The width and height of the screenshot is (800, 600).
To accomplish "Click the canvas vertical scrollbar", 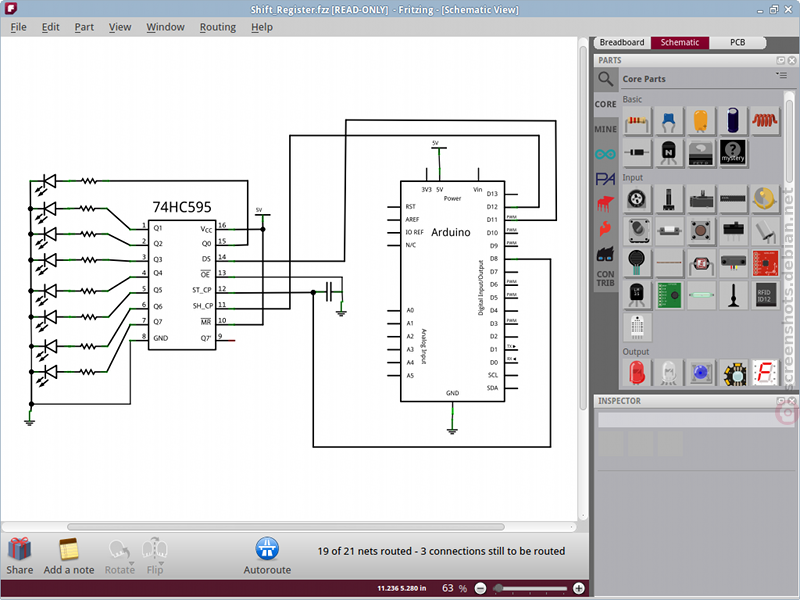I will click(583, 227).
